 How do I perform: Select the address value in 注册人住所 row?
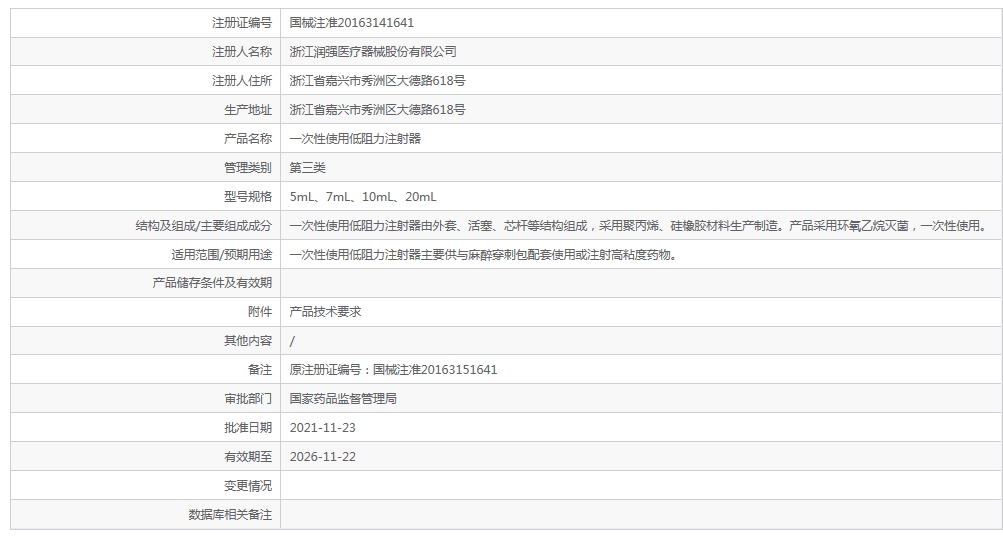pyautogui.click(x=377, y=81)
